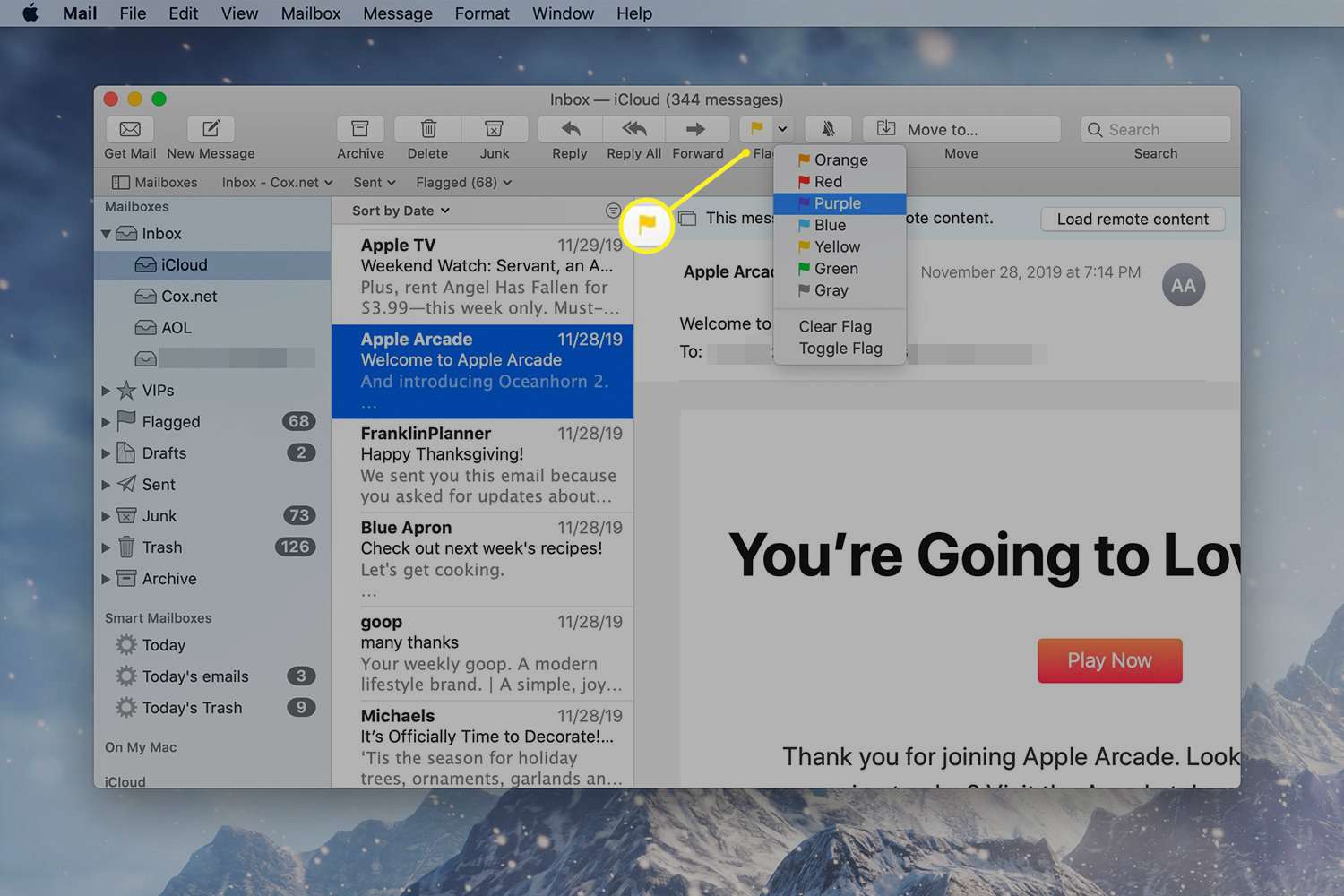The image size is (1344, 896).
Task: Archive the selected email via toolbar
Action: click(360, 129)
